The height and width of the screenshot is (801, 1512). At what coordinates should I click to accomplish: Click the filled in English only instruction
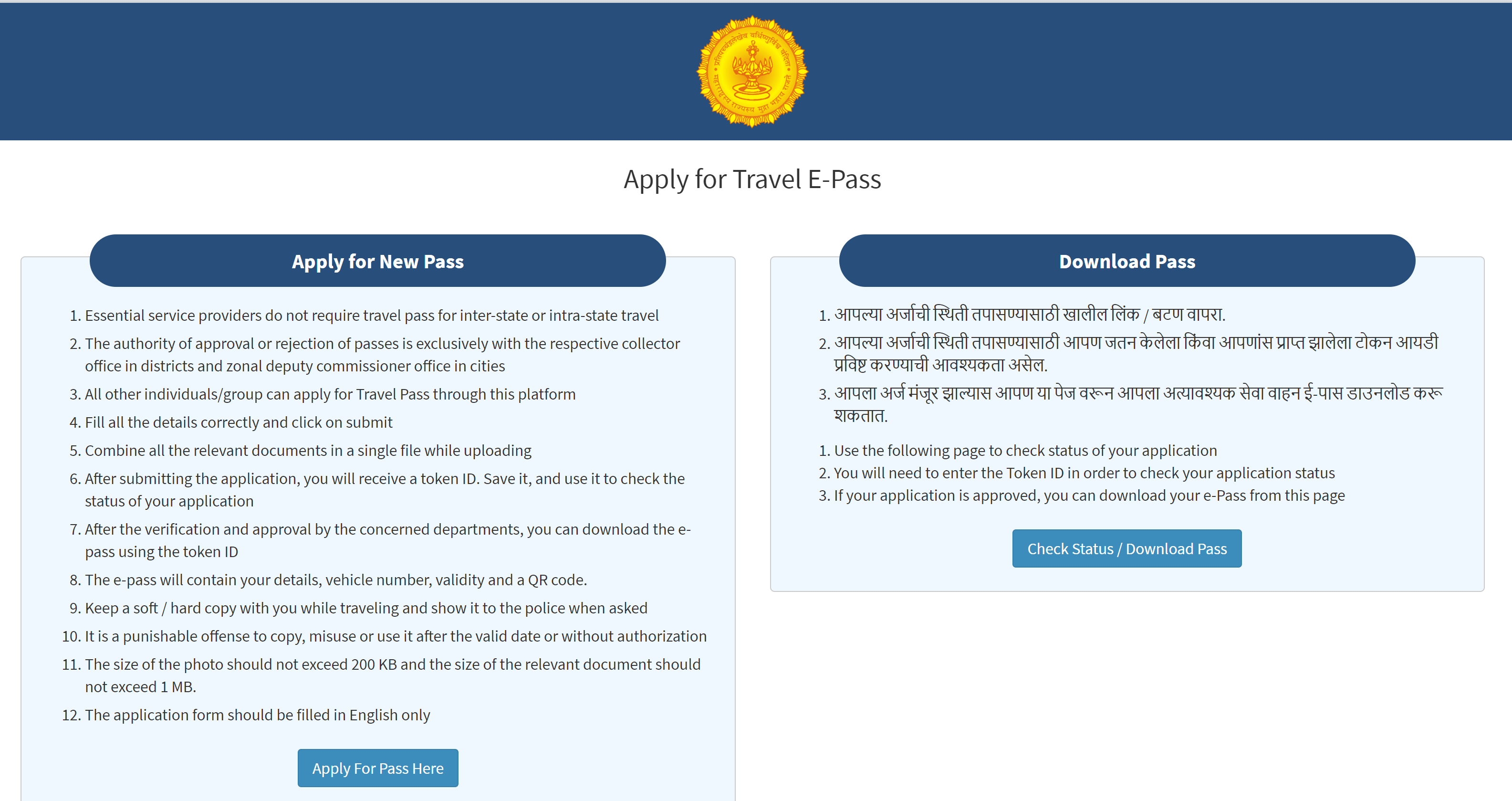[x=257, y=715]
